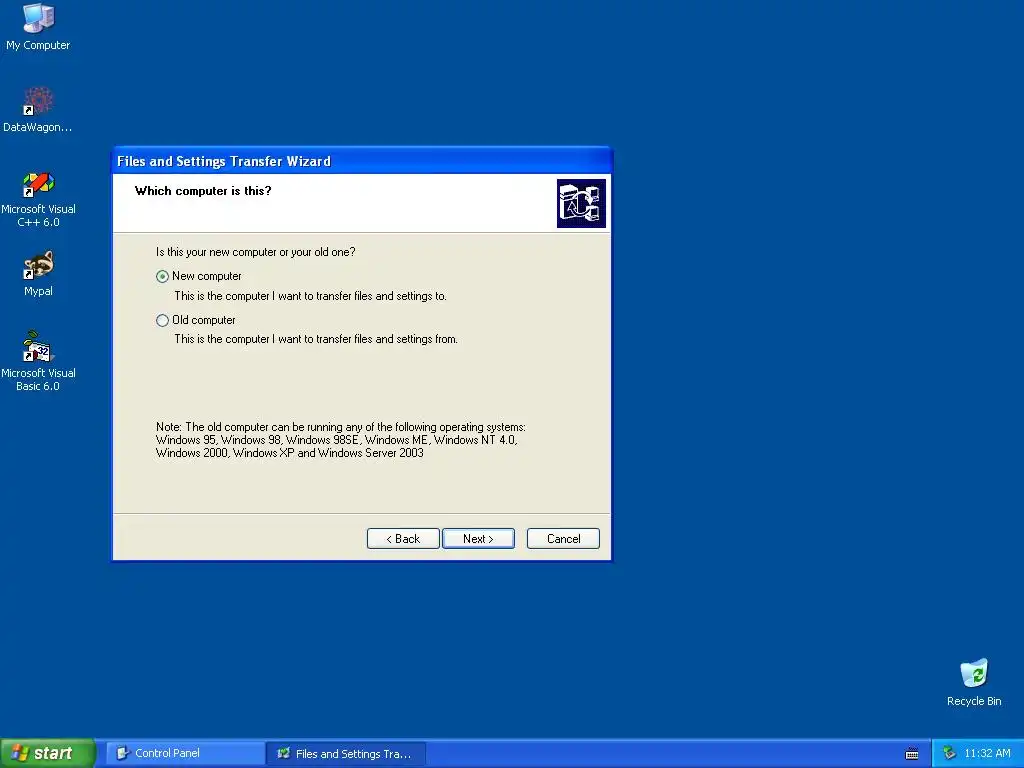Click the 'Which computer is this?' heading
The height and width of the screenshot is (768, 1024).
[202, 191]
